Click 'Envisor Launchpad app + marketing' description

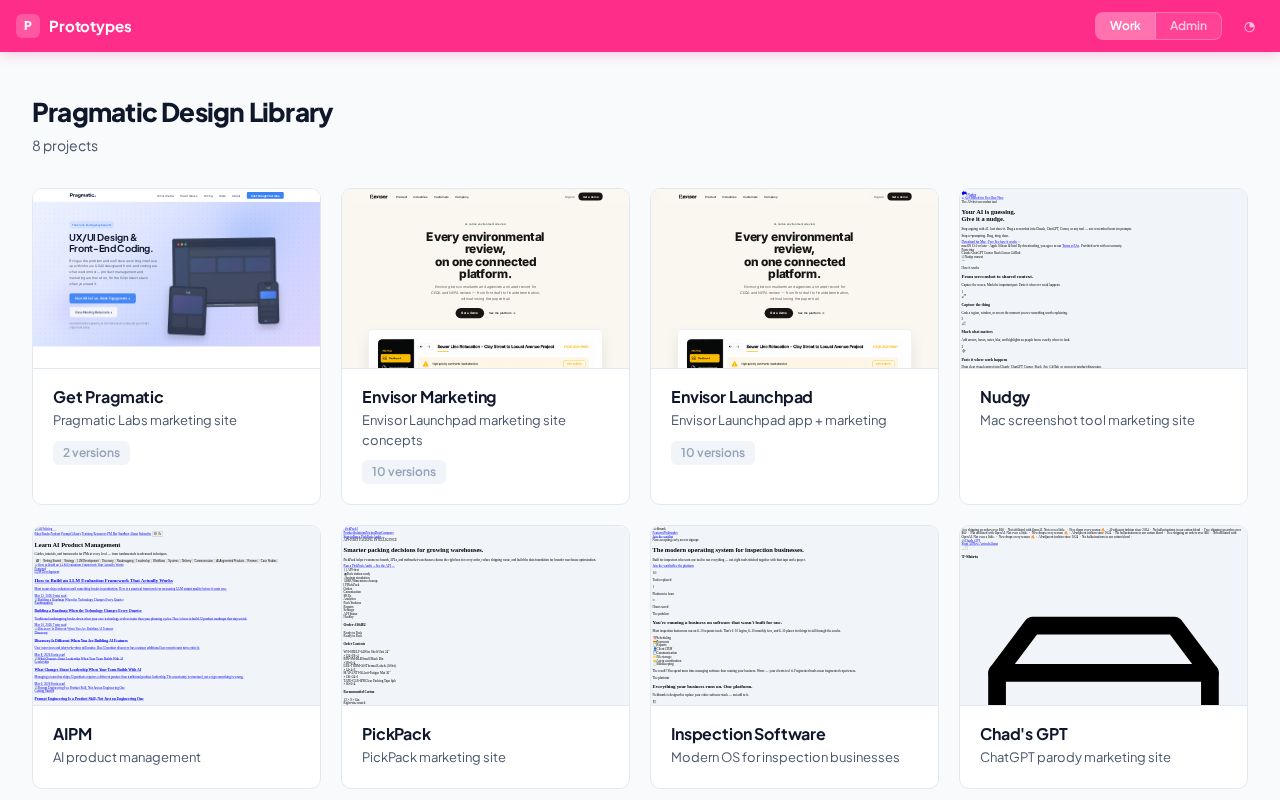tap(779, 420)
